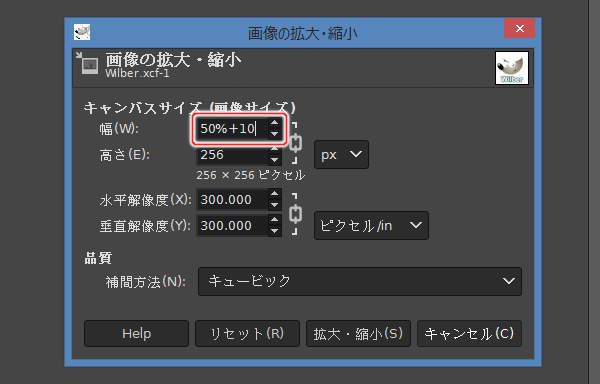Increase the vertical resolution (垂直解像度) value
Screen dimensions: 600x384
pyautogui.click(x=274, y=220)
